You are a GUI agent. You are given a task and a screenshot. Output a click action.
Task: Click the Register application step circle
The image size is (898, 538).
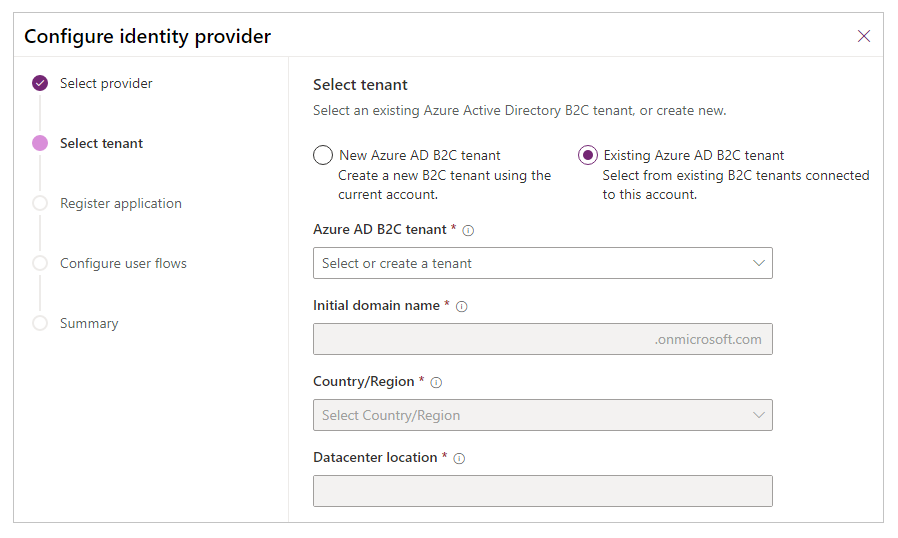pyautogui.click(x=40, y=203)
